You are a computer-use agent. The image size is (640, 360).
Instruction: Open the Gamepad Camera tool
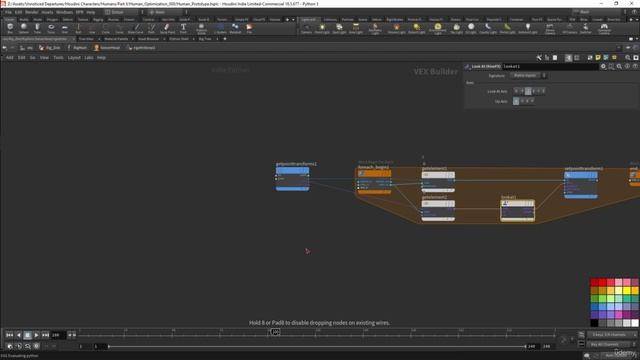click(604, 28)
